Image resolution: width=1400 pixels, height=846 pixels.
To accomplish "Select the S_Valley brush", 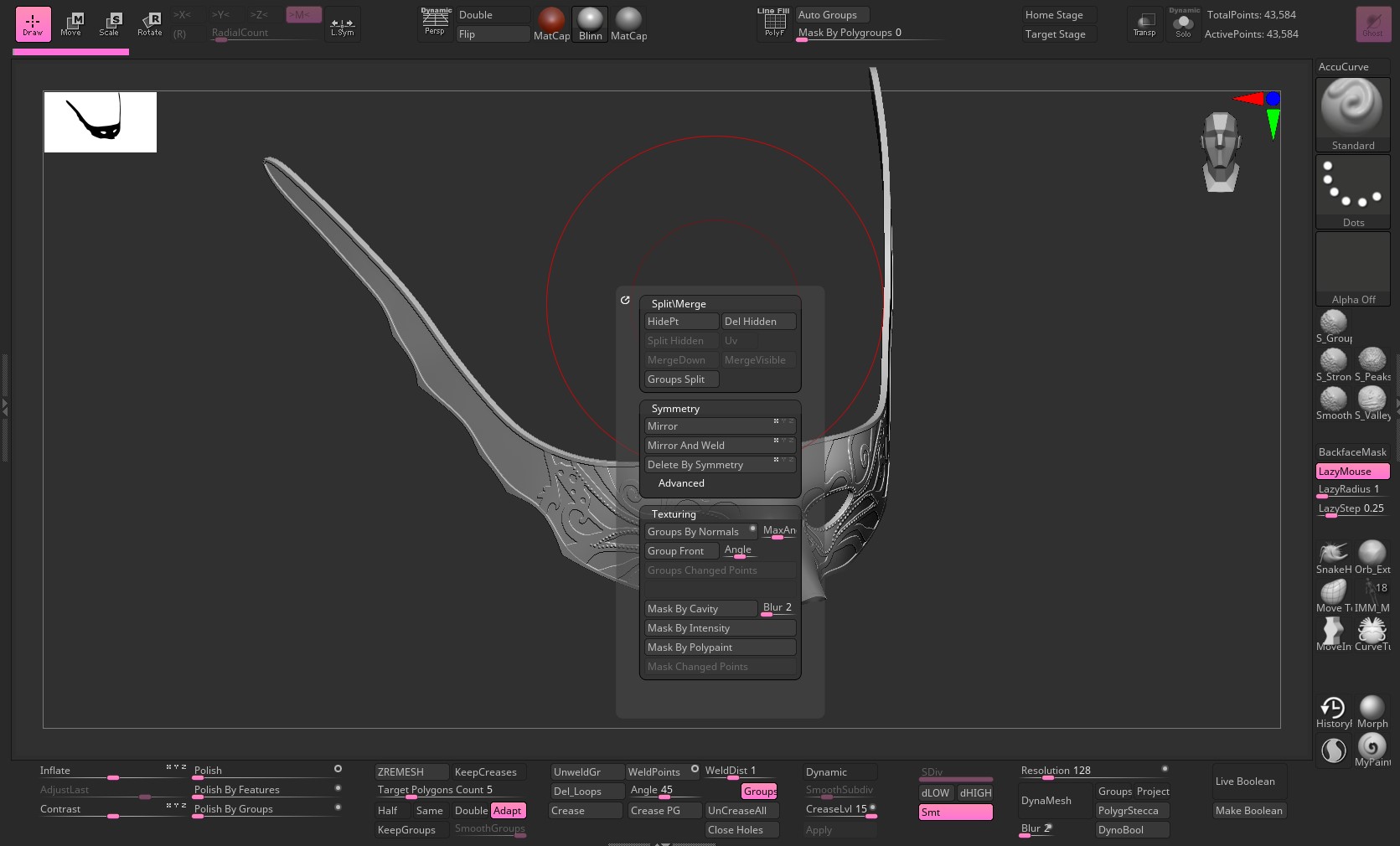I will [1372, 403].
